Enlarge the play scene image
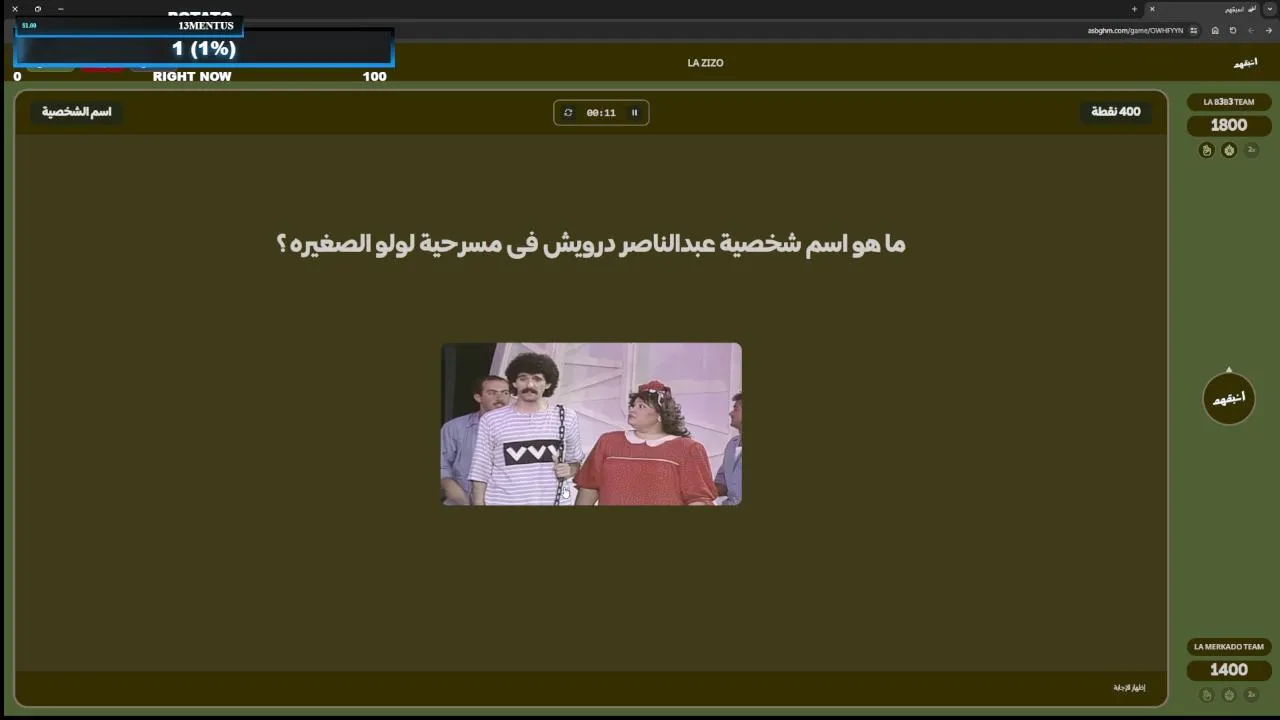Viewport: 1280px width, 720px height. 592,424
